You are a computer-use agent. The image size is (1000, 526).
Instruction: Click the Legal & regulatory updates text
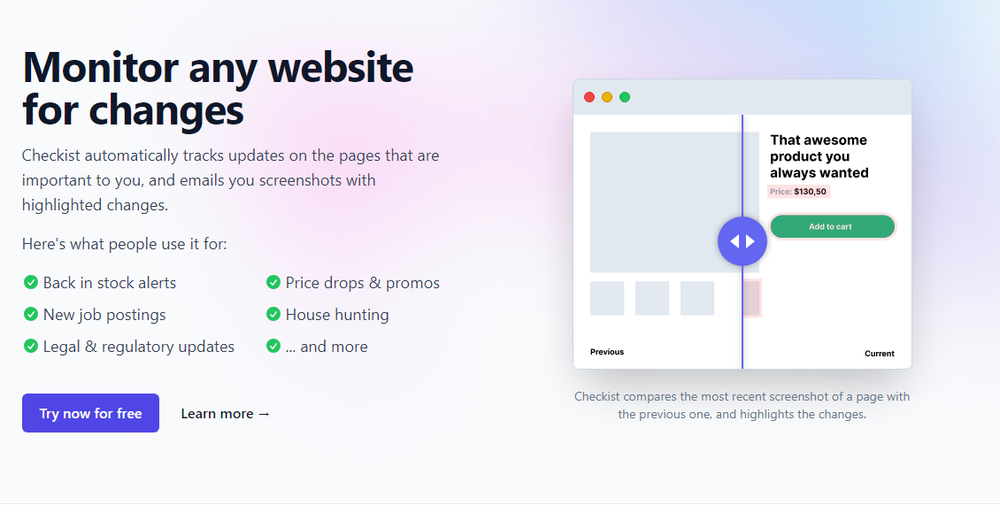click(138, 347)
